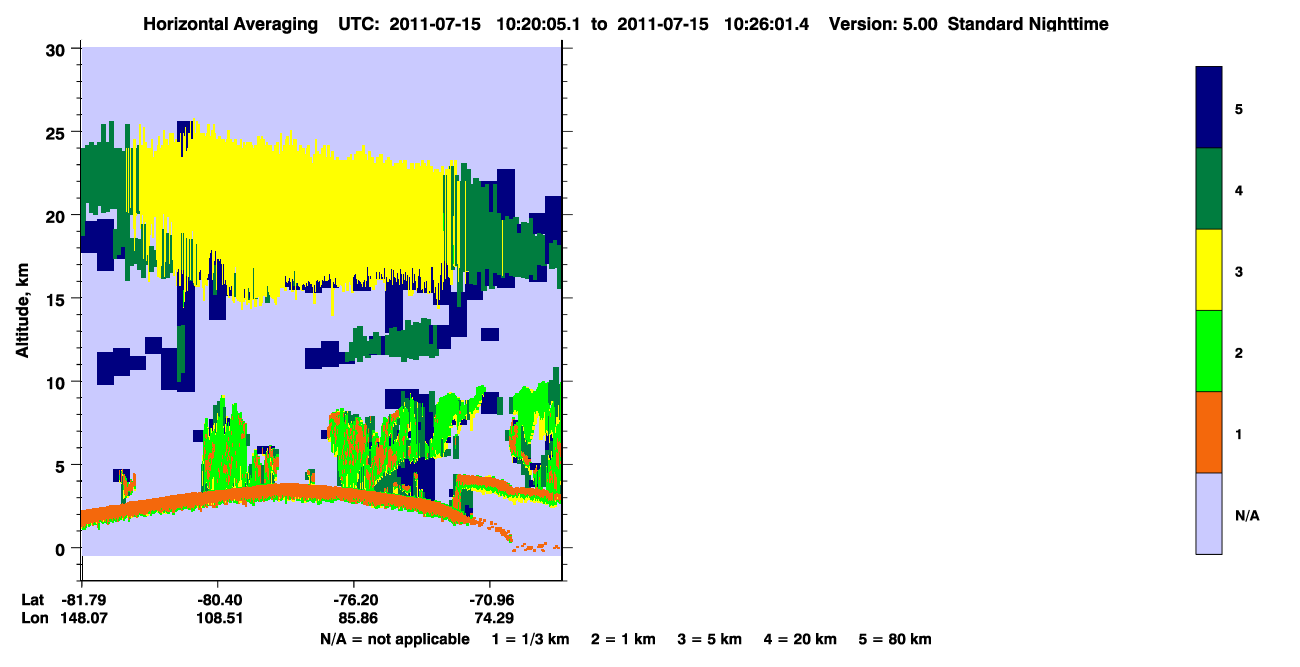Click 'Standard Nighttime' label

pyautogui.click(x=1026, y=24)
